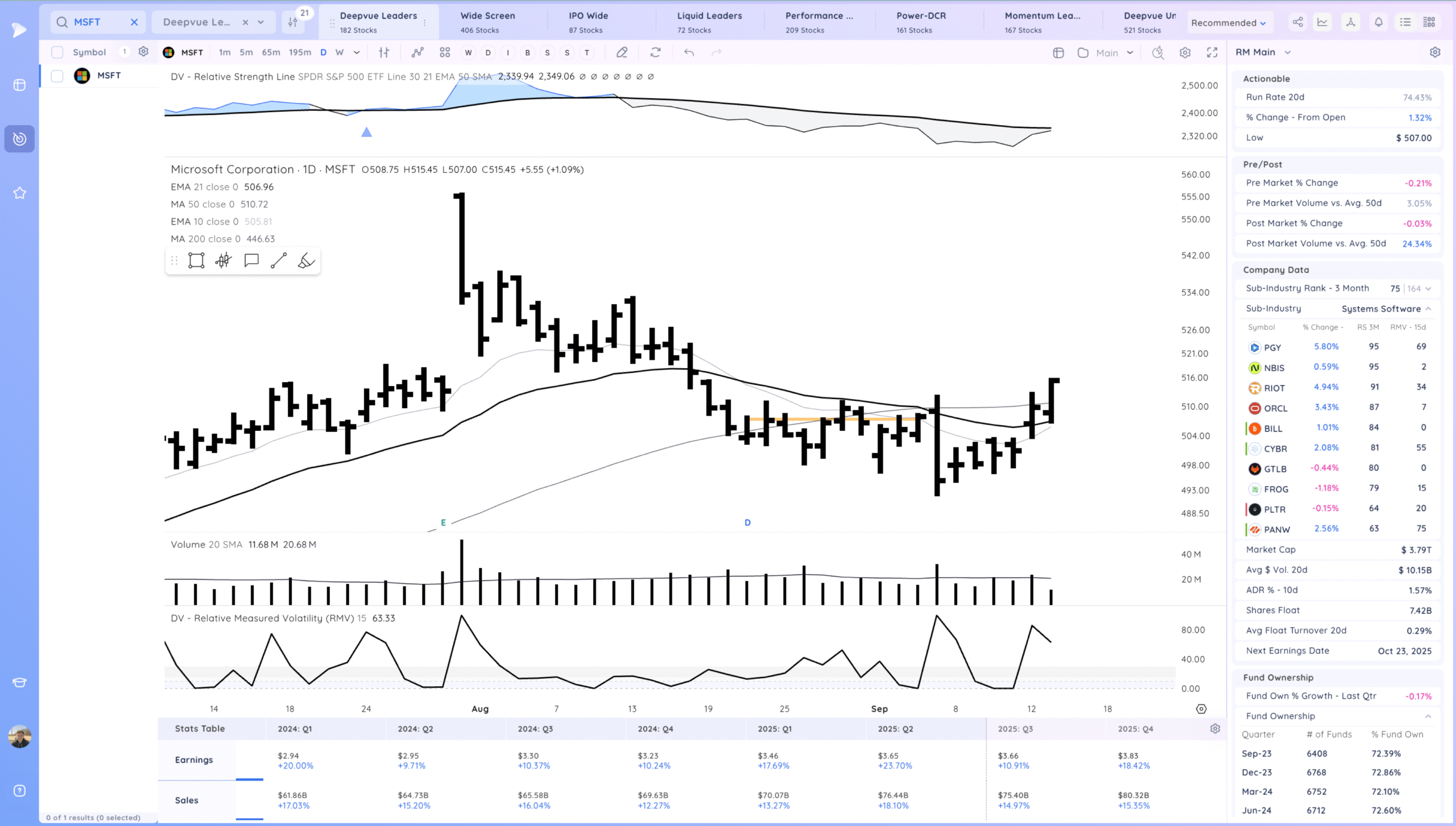Open chart settings gear icon
Viewport: 1456px width, 826px height.
click(1185, 52)
